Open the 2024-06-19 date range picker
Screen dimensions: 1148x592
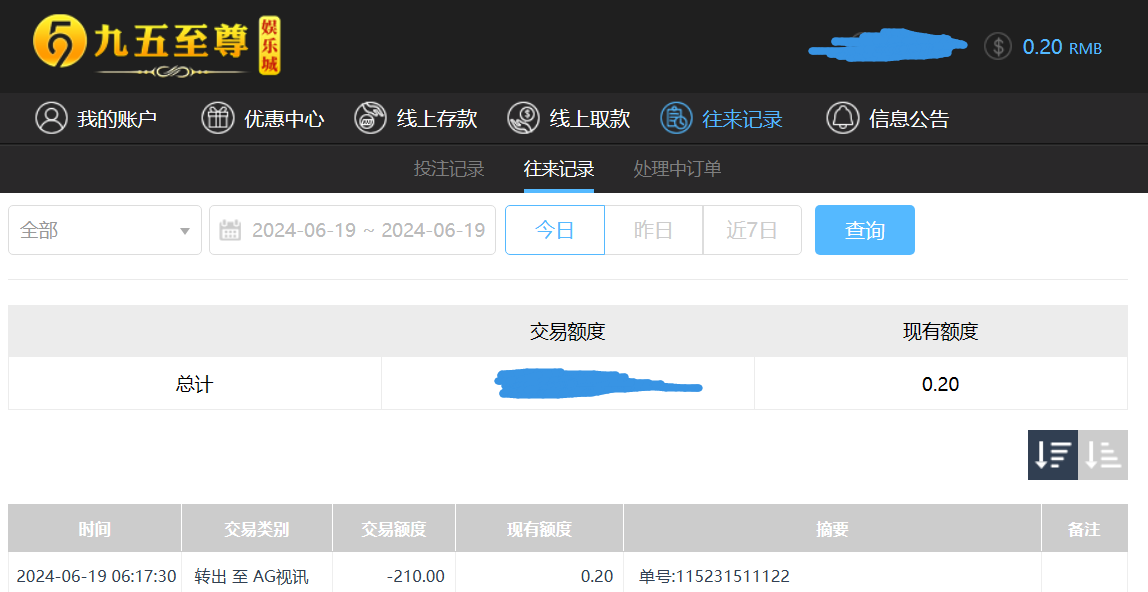tap(368, 230)
